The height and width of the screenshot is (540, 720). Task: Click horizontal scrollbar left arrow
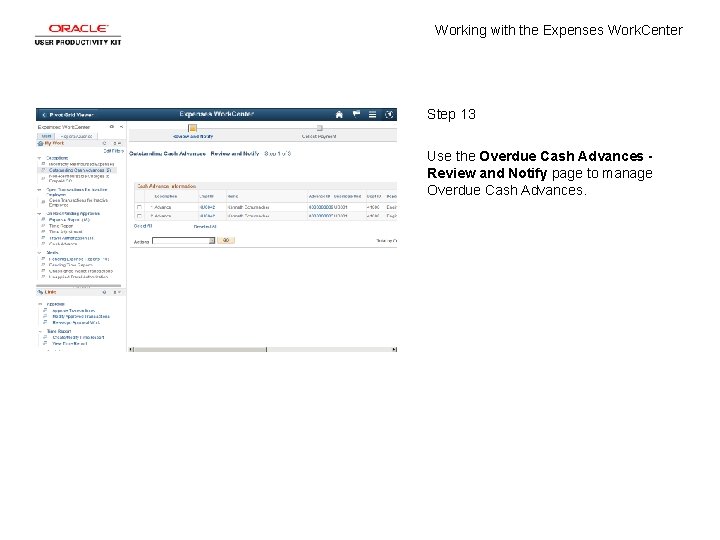pos(131,349)
